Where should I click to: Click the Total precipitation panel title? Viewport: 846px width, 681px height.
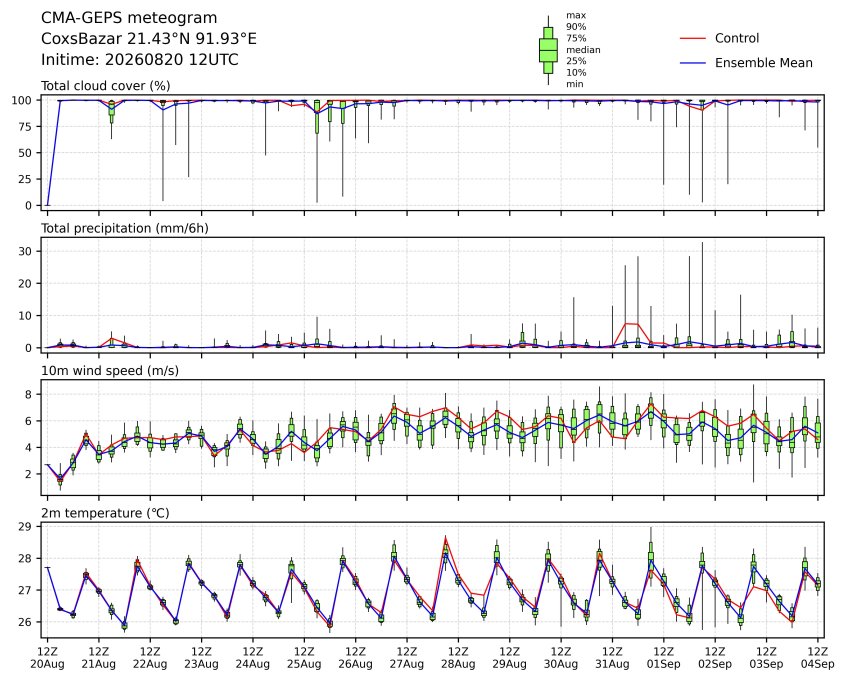coord(125,229)
